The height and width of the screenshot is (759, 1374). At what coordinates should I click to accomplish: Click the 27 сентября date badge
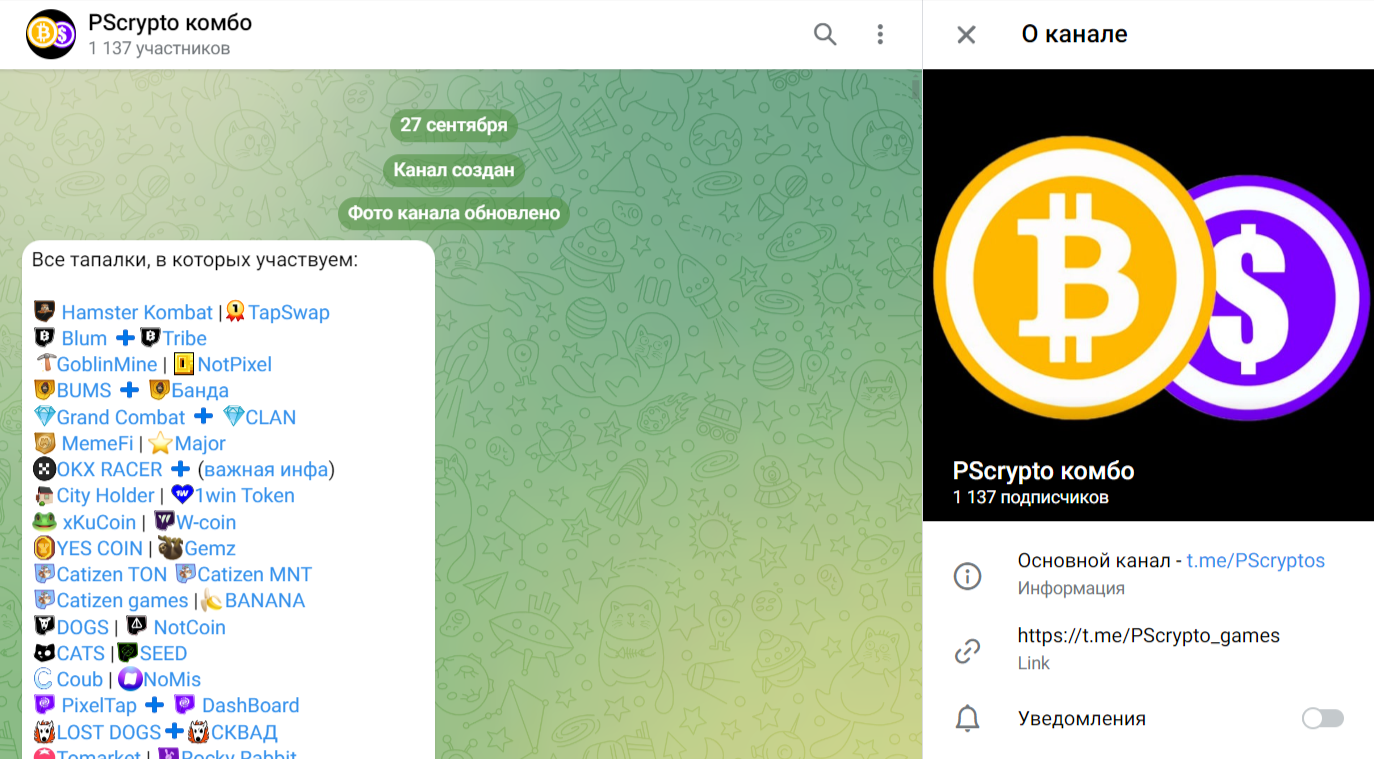pyautogui.click(x=453, y=125)
